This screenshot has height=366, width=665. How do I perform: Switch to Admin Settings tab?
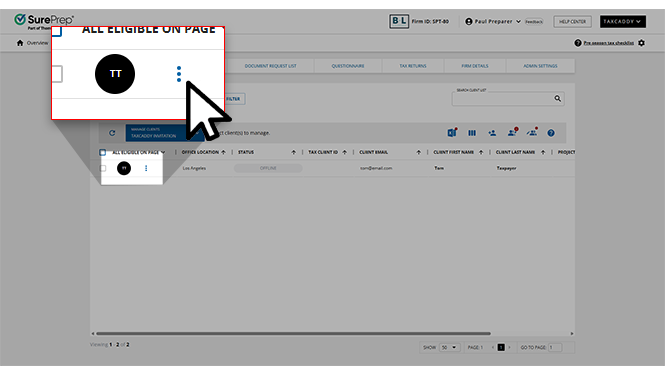click(540, 66)
